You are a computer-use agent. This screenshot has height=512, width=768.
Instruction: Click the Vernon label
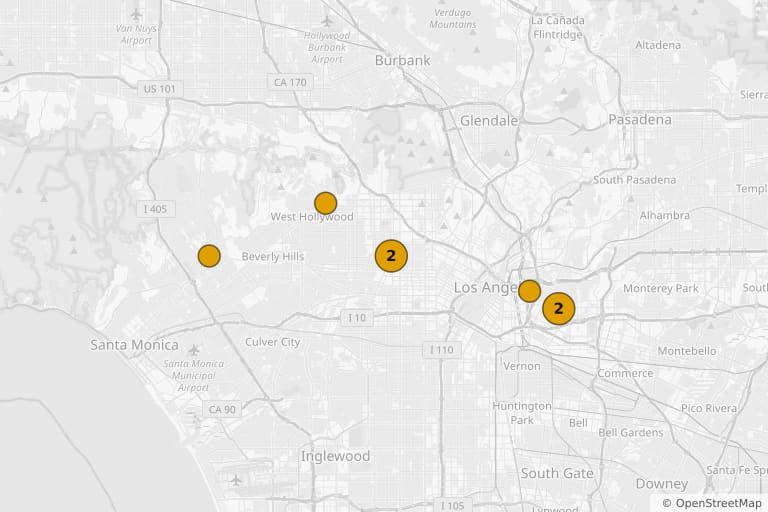click(x=522, y=366)
